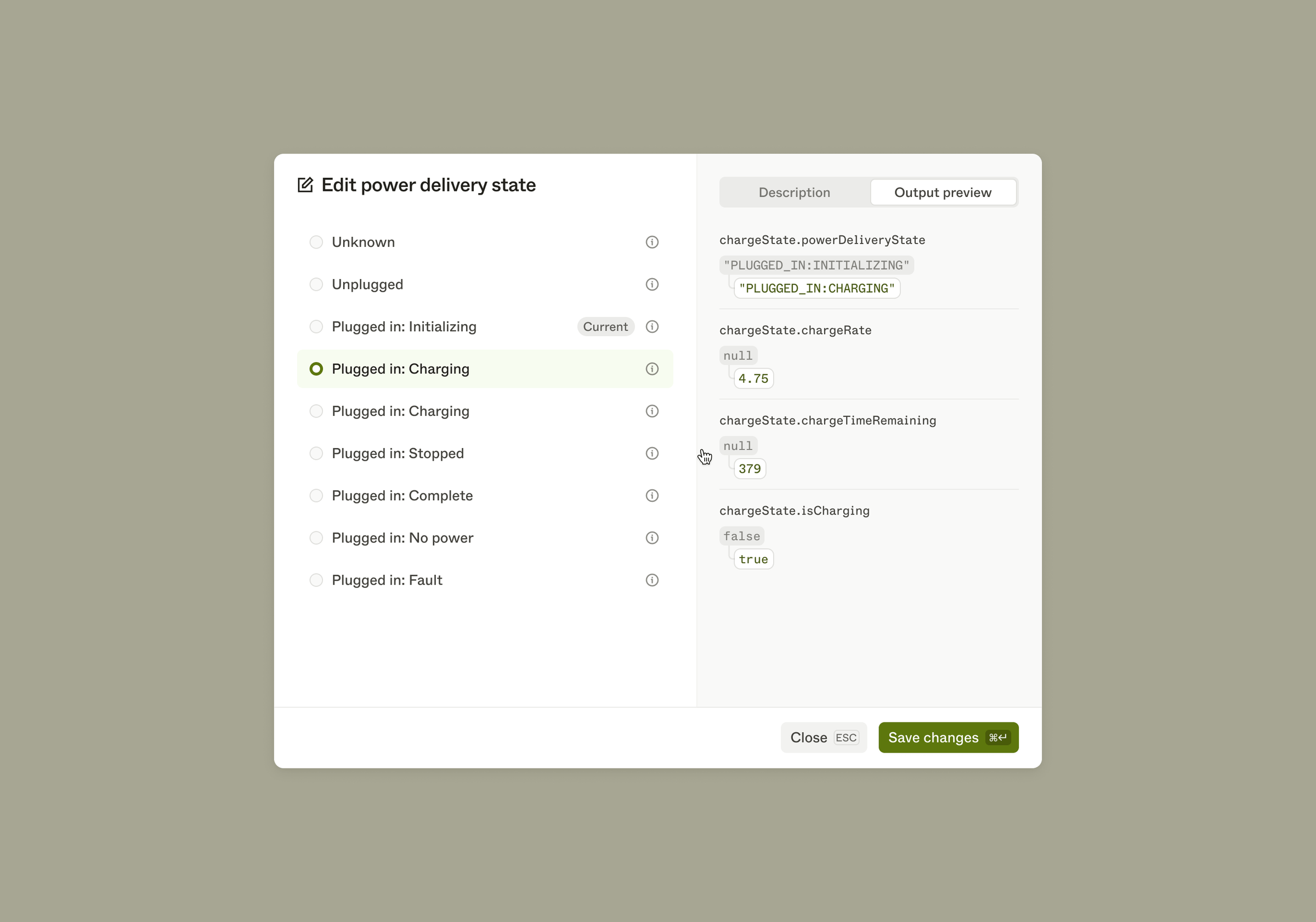Viewport: 1316px width, 922px height.
Task: Click the edit pencil icon in header
Action: tap(305, 185)
